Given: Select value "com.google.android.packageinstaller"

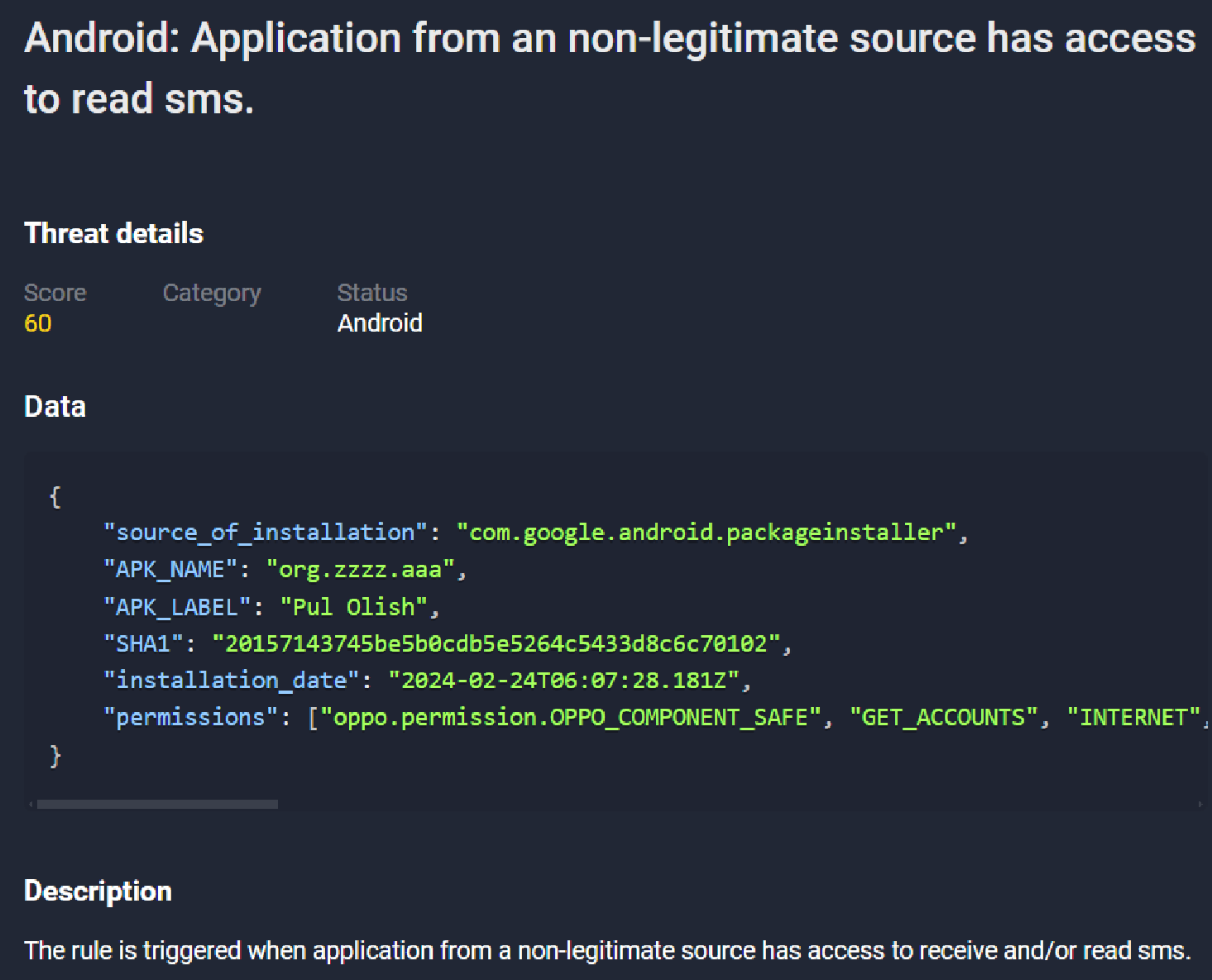Looking at the screenshot, I should (707, 533).
